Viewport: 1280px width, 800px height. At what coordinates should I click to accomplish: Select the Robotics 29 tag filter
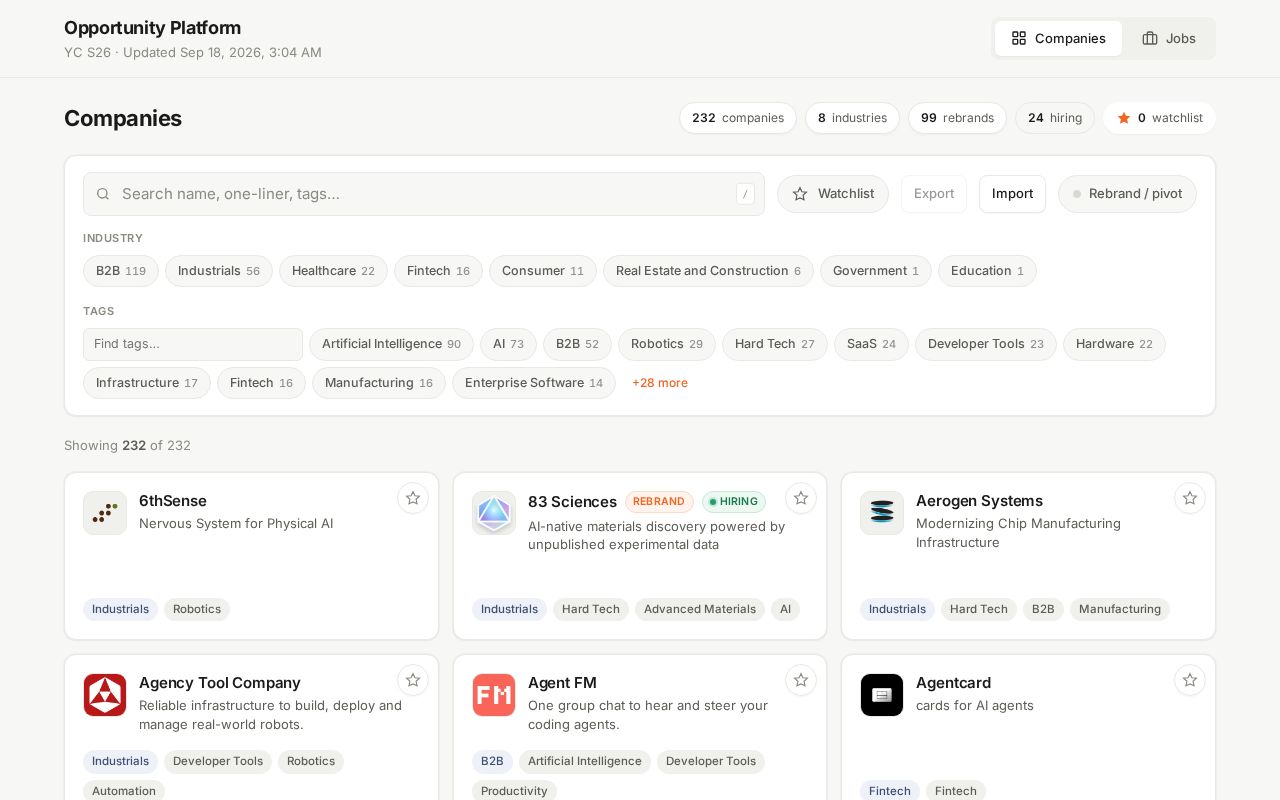[x=667, y=344]
